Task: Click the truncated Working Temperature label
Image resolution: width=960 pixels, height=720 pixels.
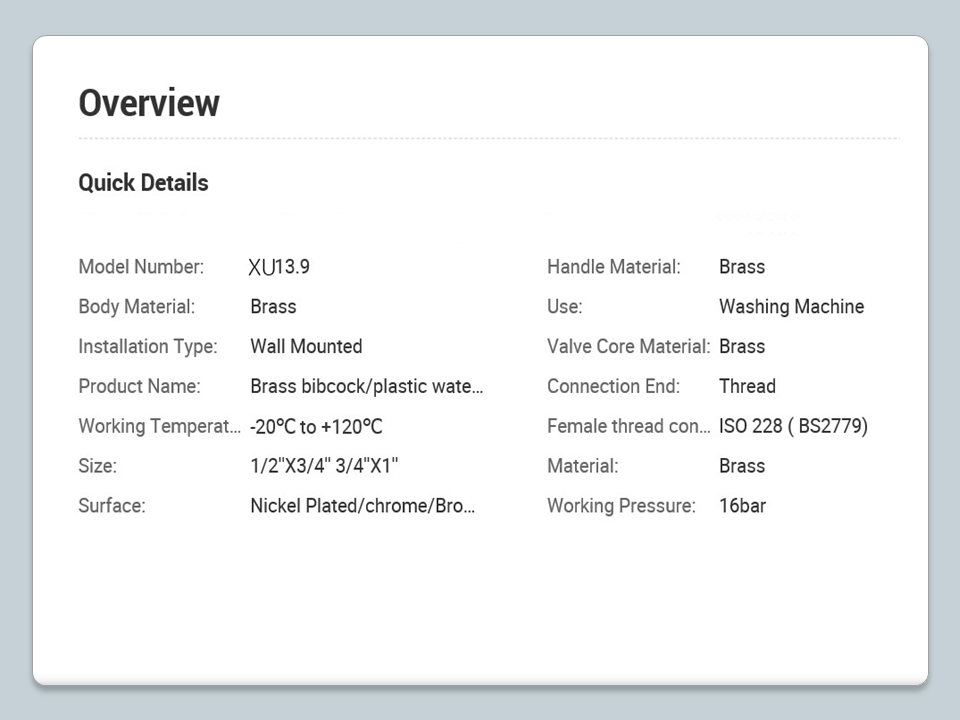Action: (159, 427)
